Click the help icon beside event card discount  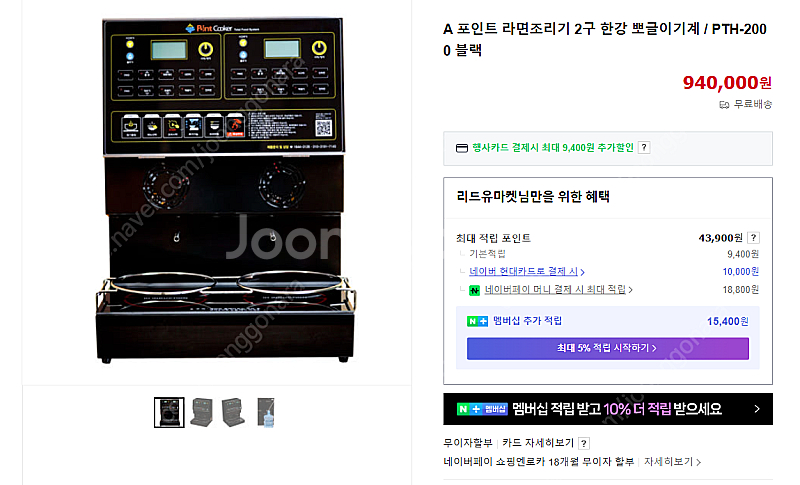tap(644, 147)
